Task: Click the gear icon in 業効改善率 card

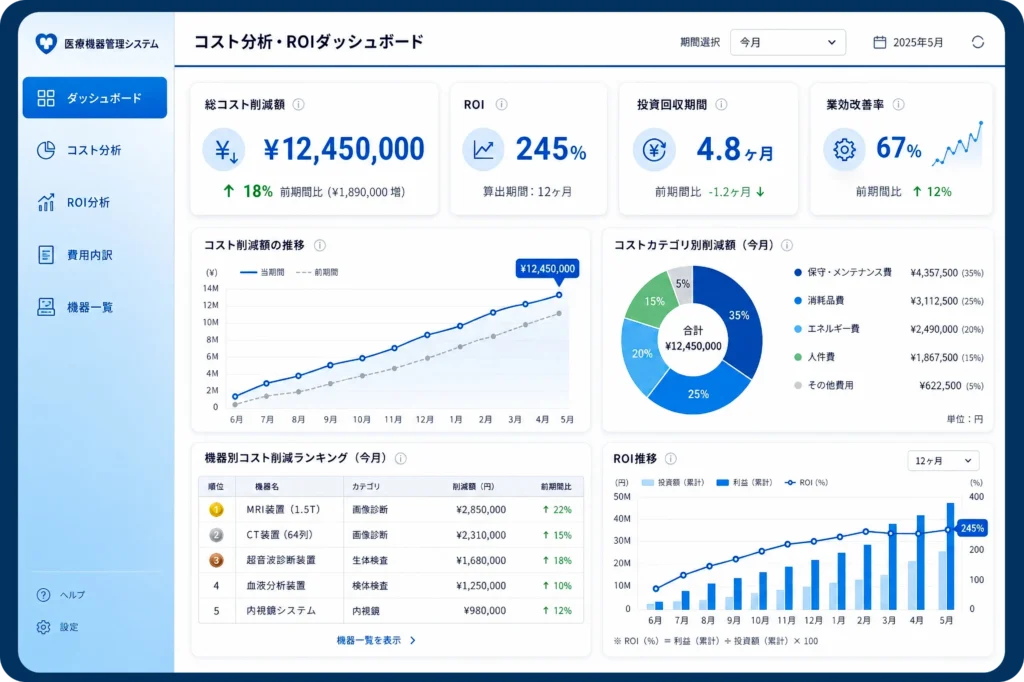Action: pyautogui.click(x=844, y=150)
